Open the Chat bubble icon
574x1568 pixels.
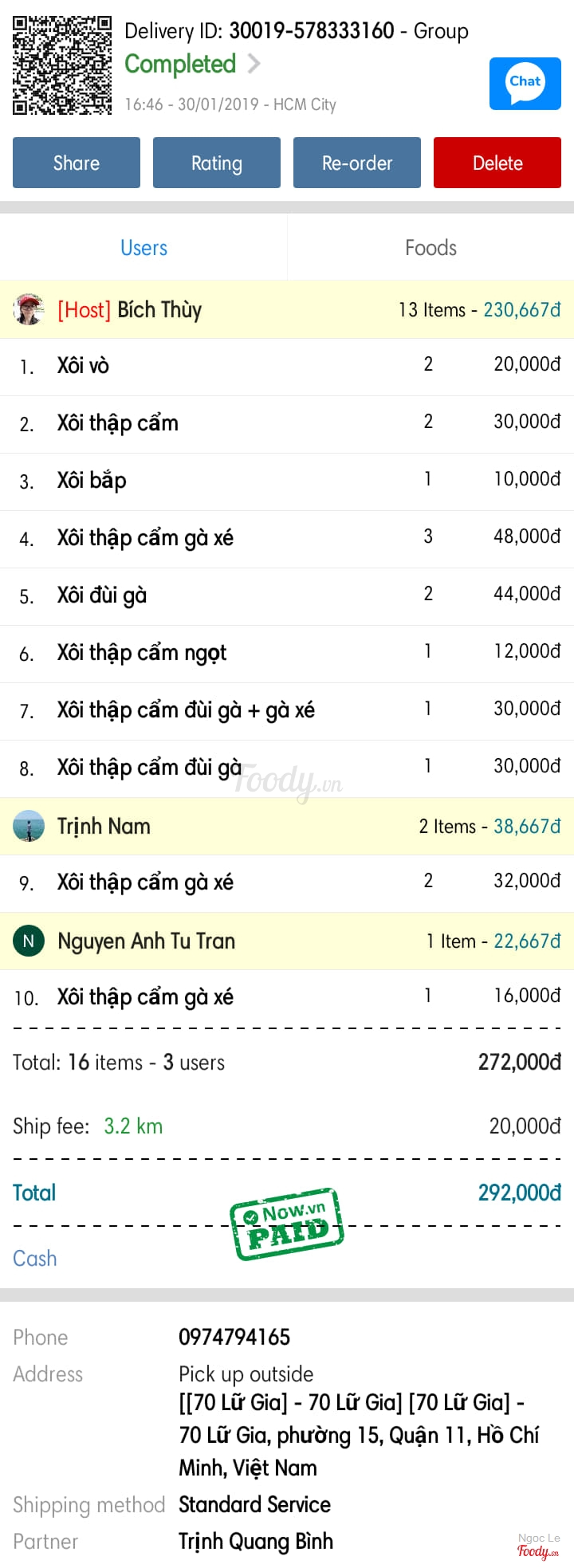[x=525, y=83]
